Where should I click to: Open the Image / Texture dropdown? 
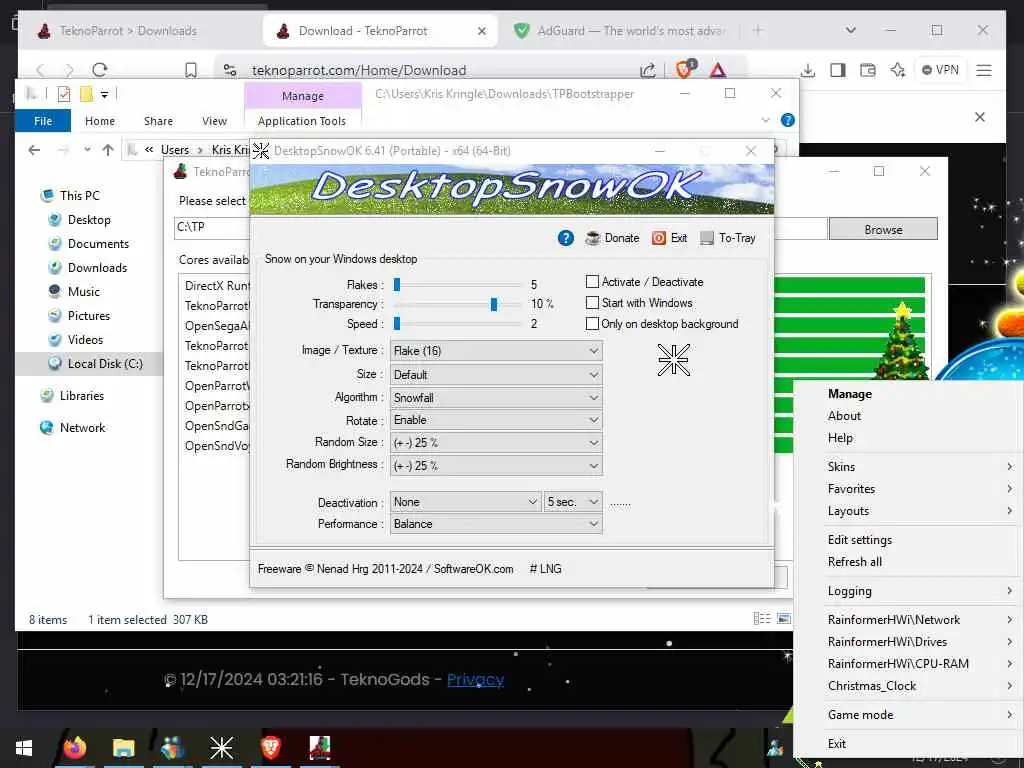496,351
